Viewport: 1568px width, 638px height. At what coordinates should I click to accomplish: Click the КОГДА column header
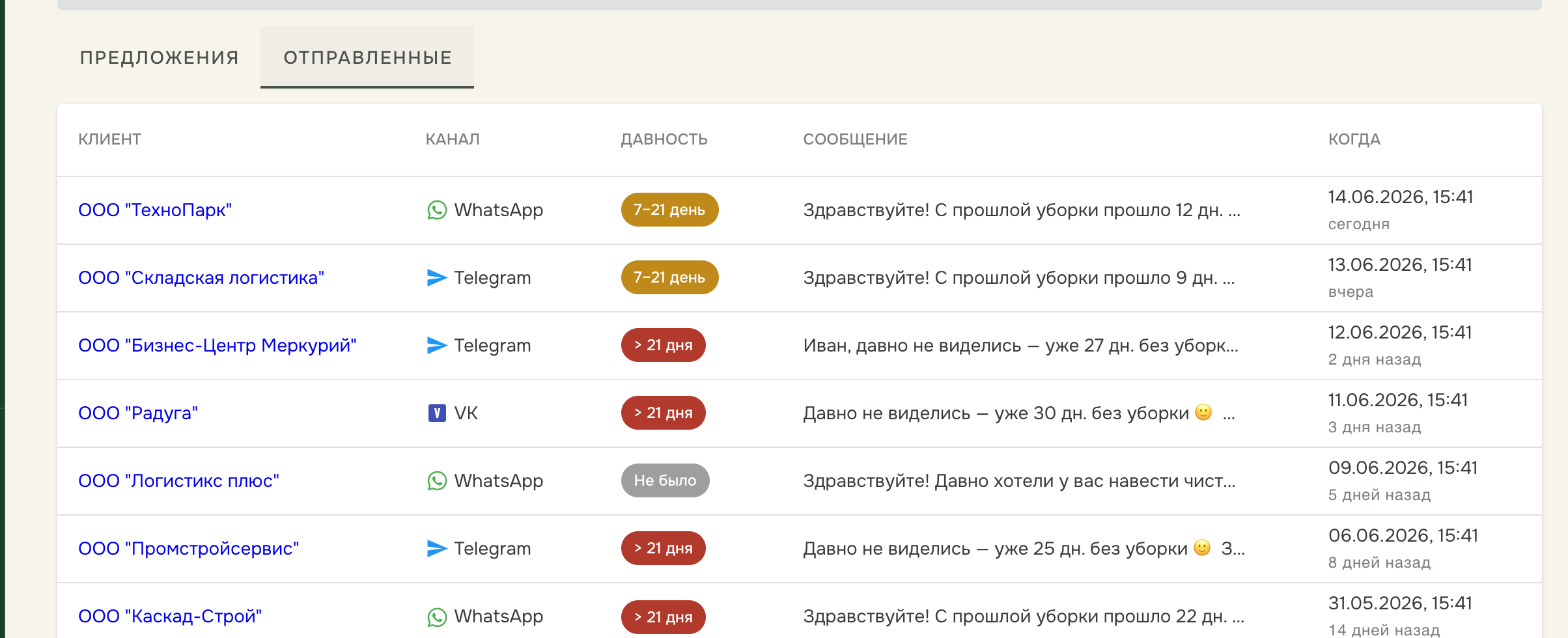(1354, 139)
